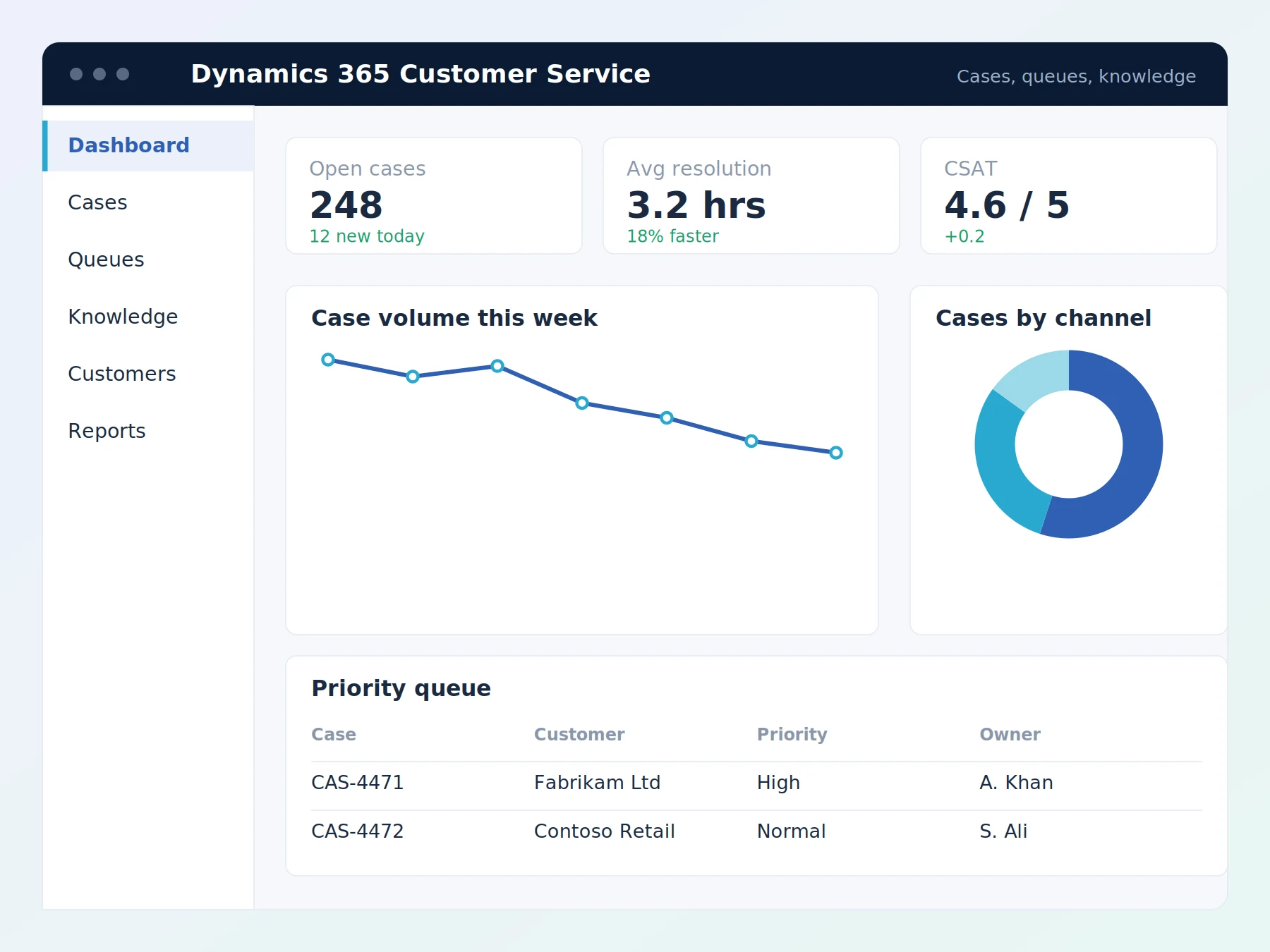
Task: Click the Dynamics 365 Customer Service title
Action: tap(421, 74)
